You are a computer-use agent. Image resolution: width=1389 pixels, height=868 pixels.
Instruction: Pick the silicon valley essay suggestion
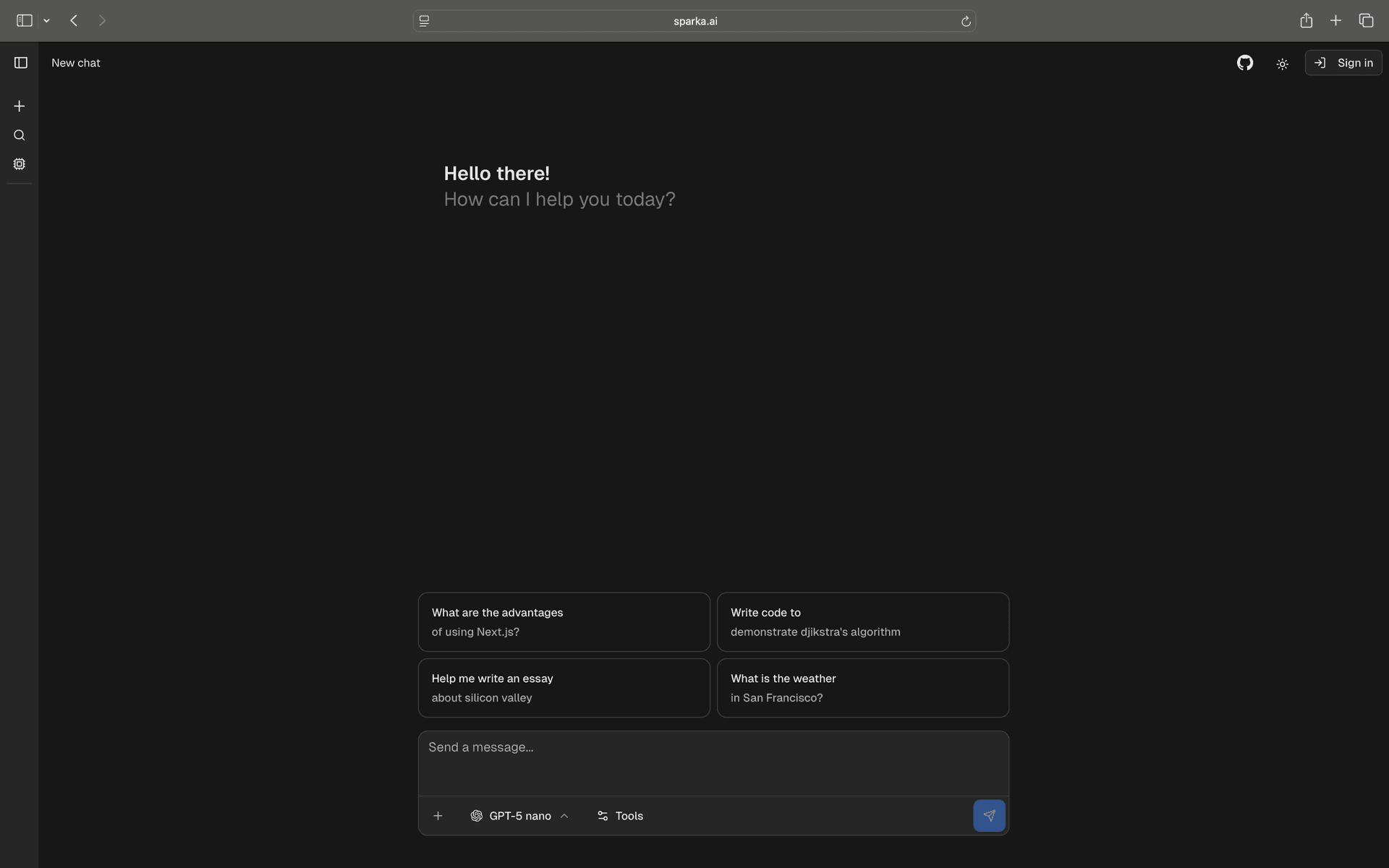pyautogui.click(x=564, y=688)
